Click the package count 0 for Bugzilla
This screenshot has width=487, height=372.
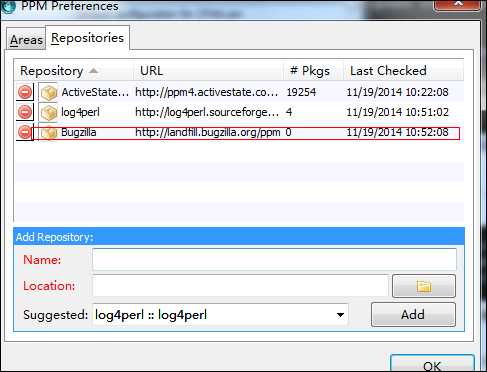(x=289, y=132)
